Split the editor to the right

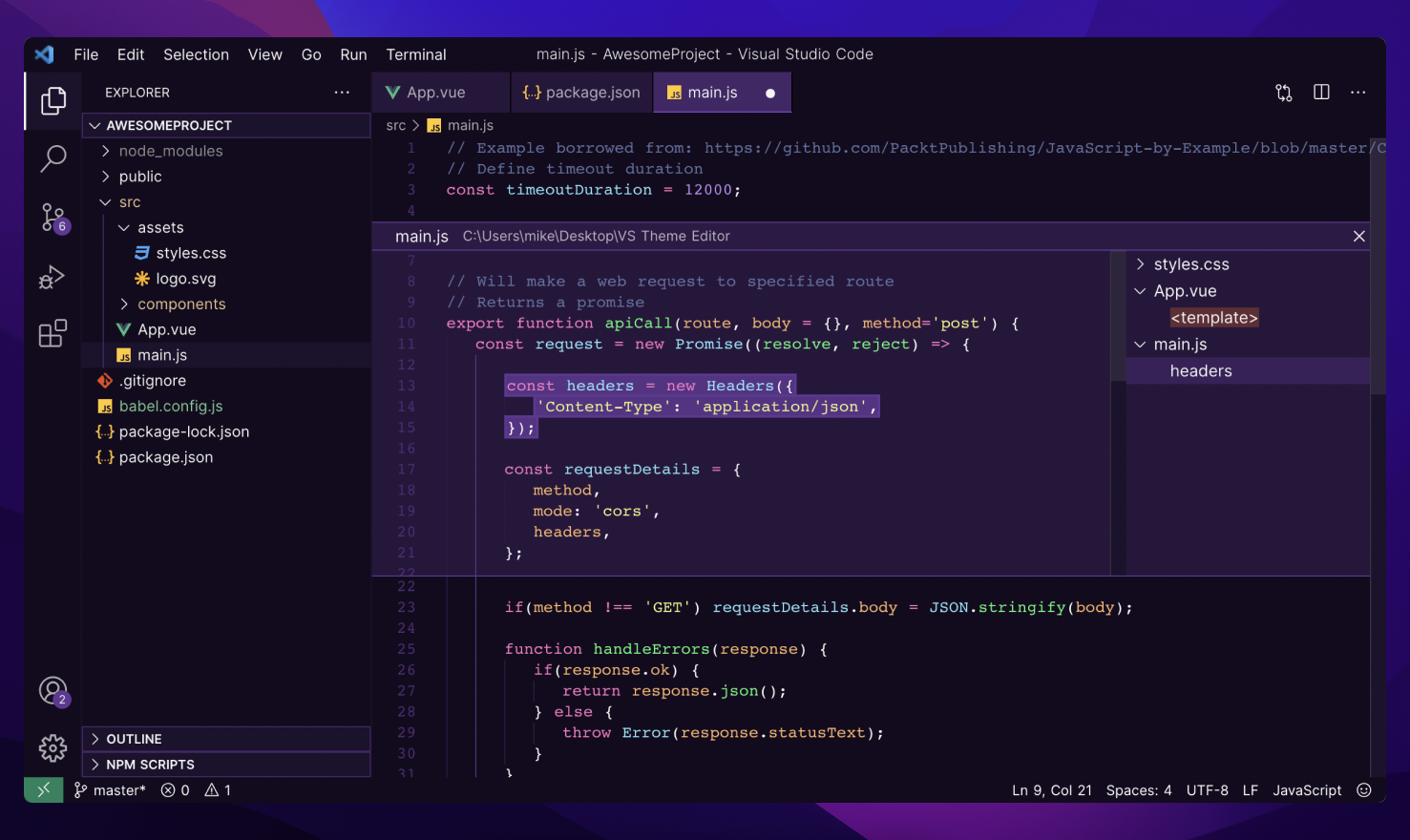coord(1321,93)
